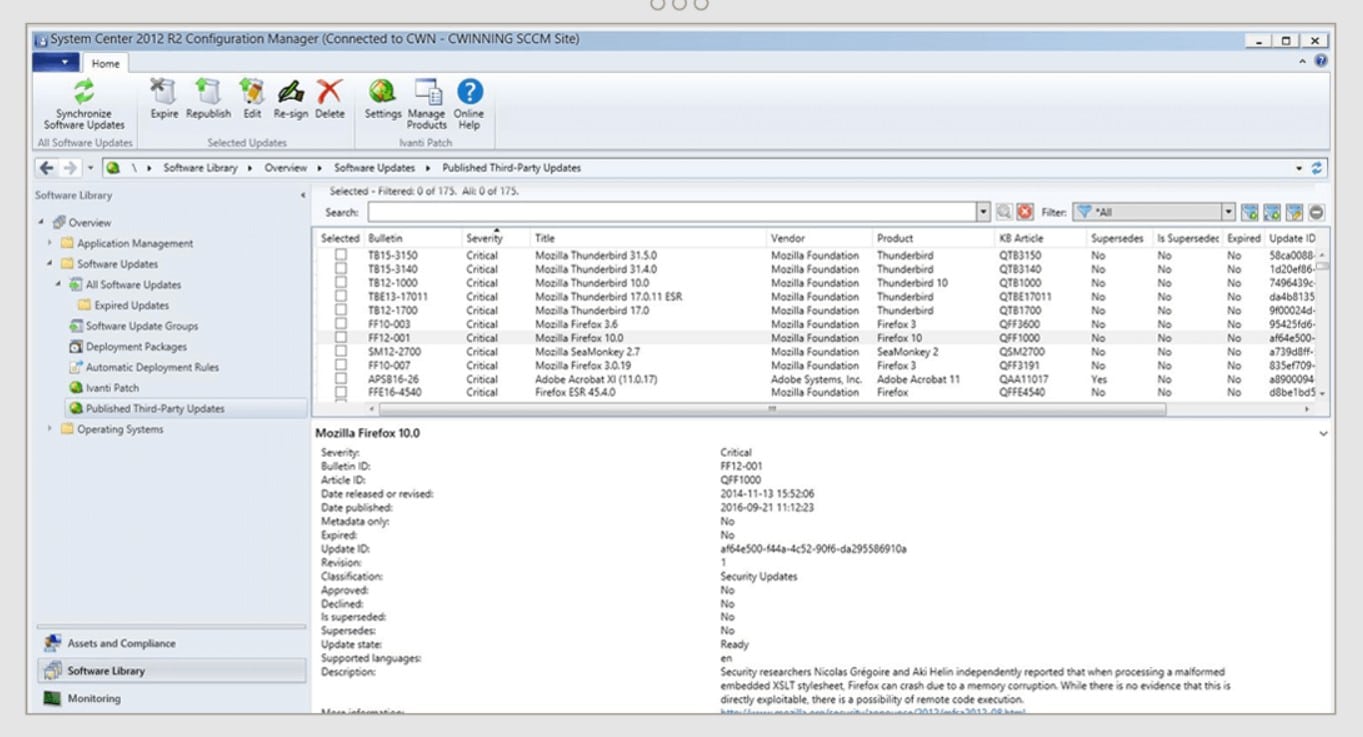This screenshot has height=737, width=1363.
Task: Open Ivanti Patch Settings icon
Action: click(382, 92)
